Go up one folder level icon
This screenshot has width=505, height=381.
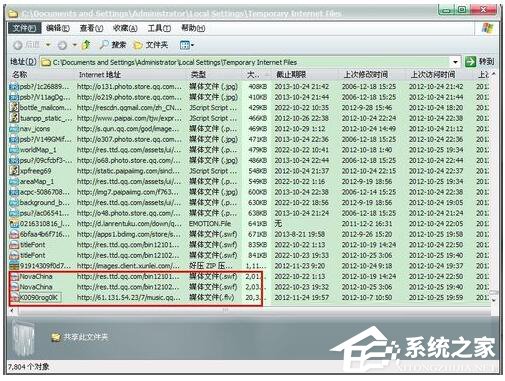[86, 45]
